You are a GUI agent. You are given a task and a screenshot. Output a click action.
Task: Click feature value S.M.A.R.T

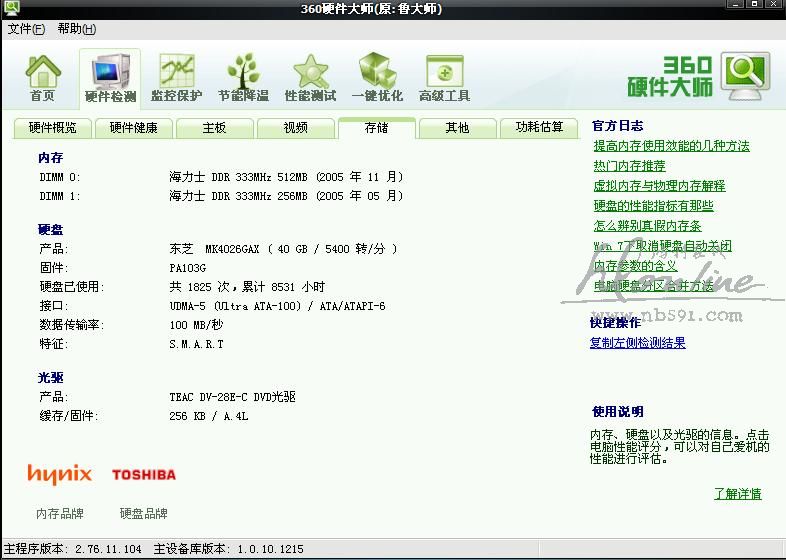click(x=196, y=344)
